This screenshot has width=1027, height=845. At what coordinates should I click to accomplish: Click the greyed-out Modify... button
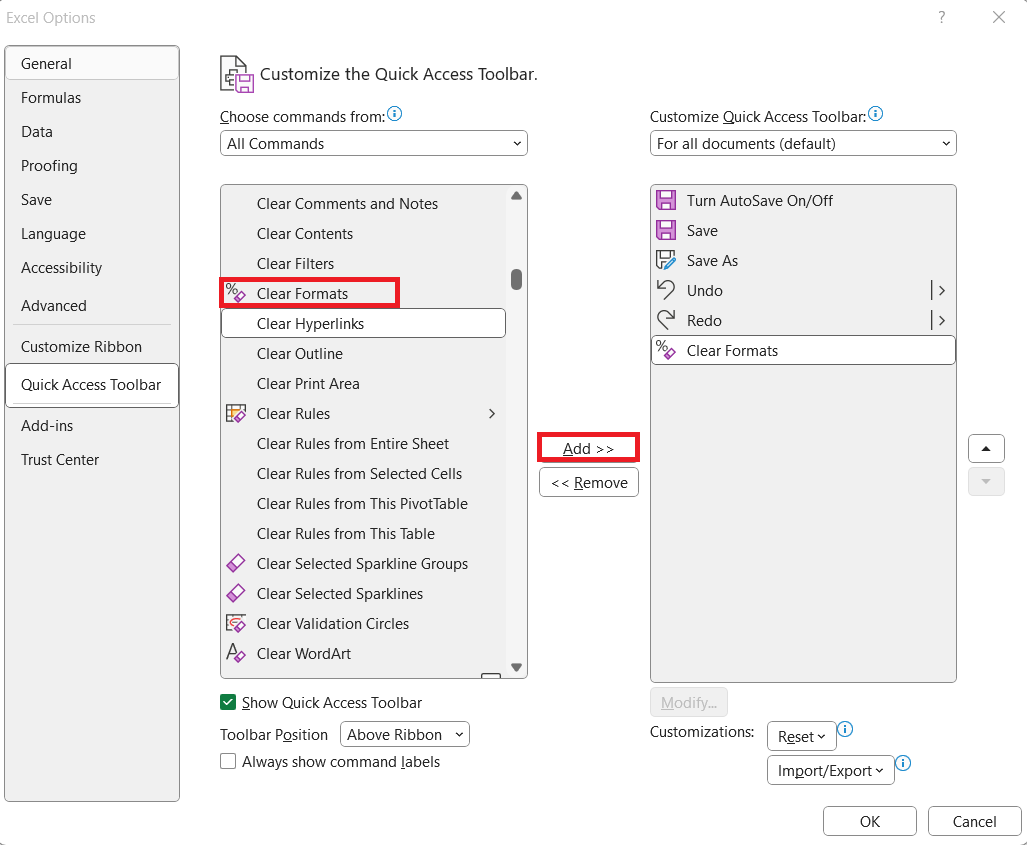pos(688,702)
